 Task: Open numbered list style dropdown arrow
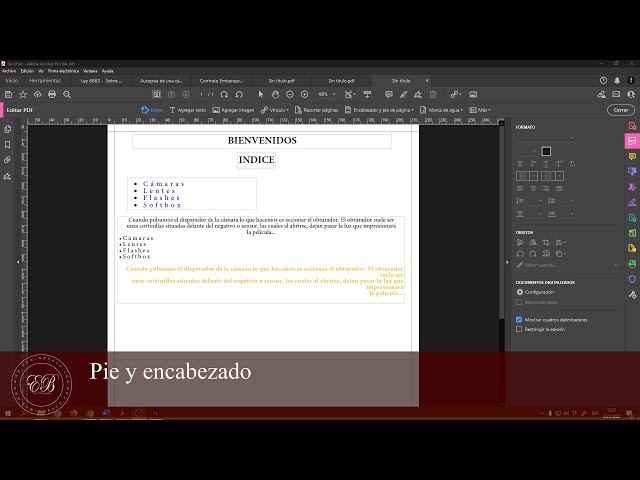click(x=560, y=176)
